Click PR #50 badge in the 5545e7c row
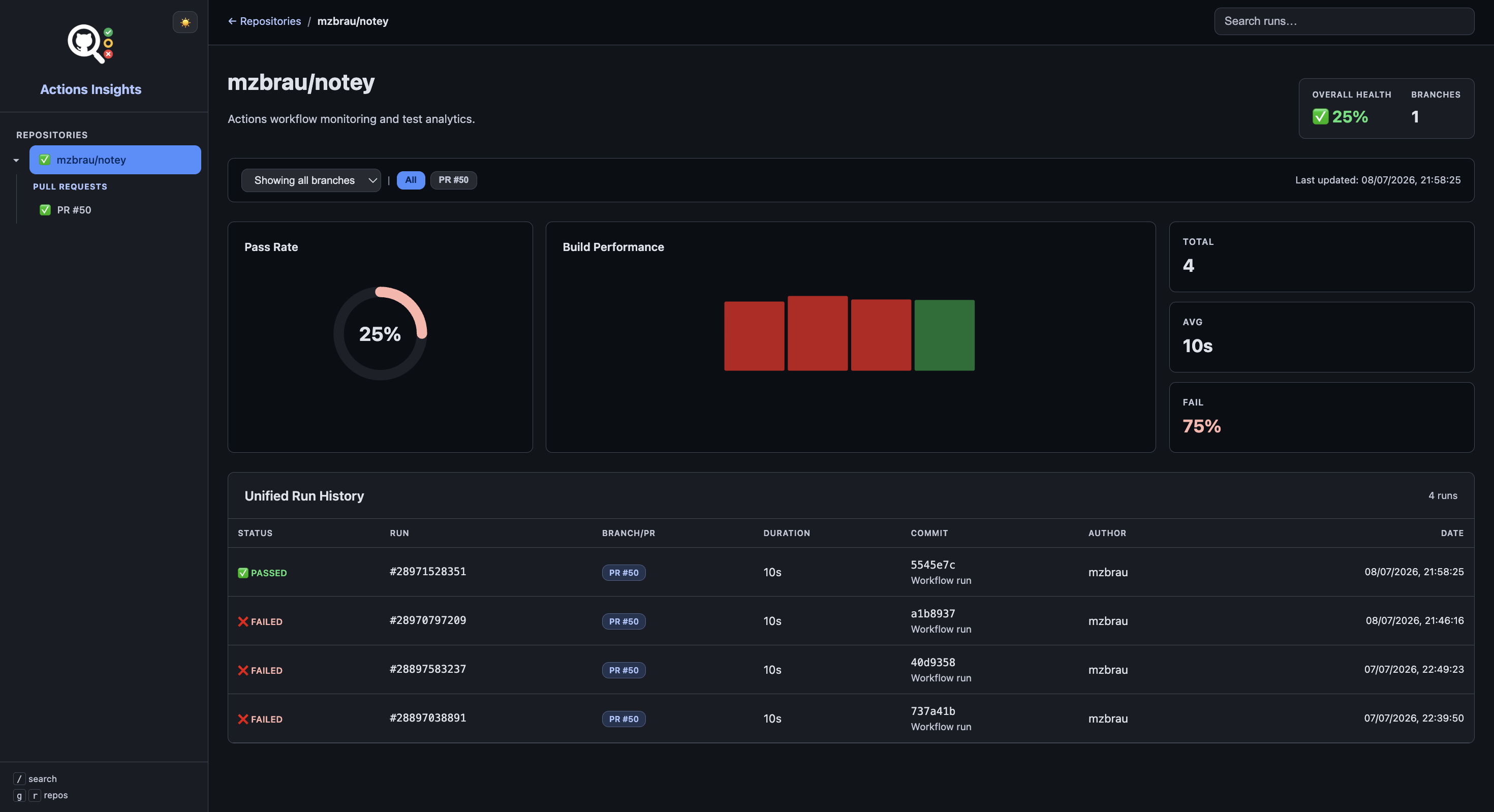Image resolution: width=1494 pixels, height=812 pixels. click(624, 573)
